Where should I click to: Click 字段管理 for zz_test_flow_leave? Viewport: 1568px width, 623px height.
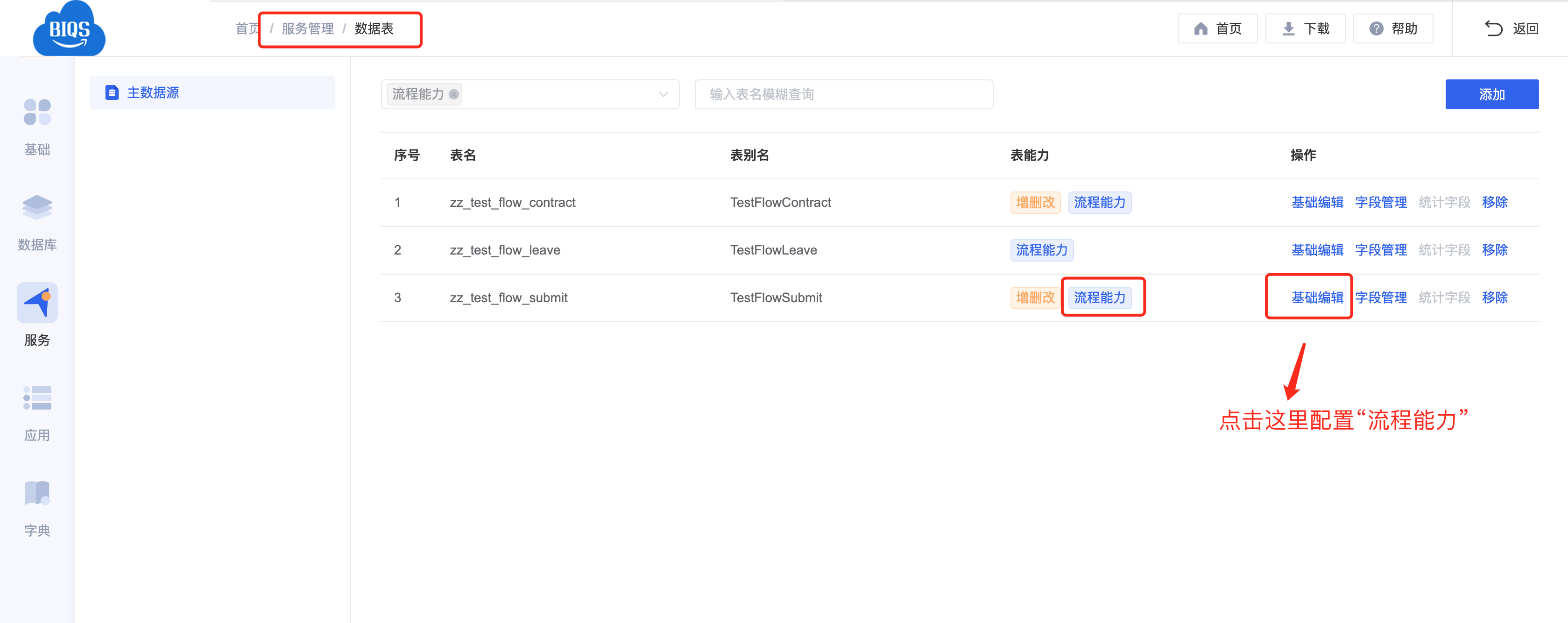[x=1380, y=250]
